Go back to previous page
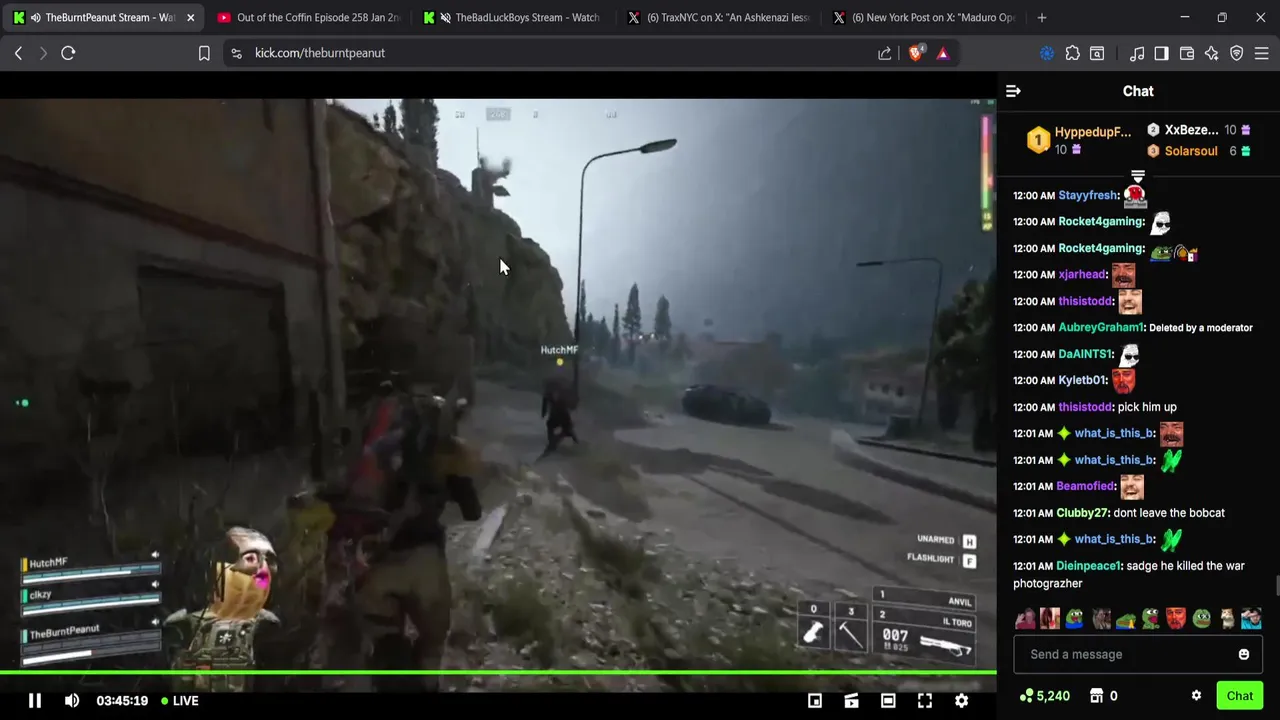This screenshot has height=720, width=1280. tap(18, 53)
